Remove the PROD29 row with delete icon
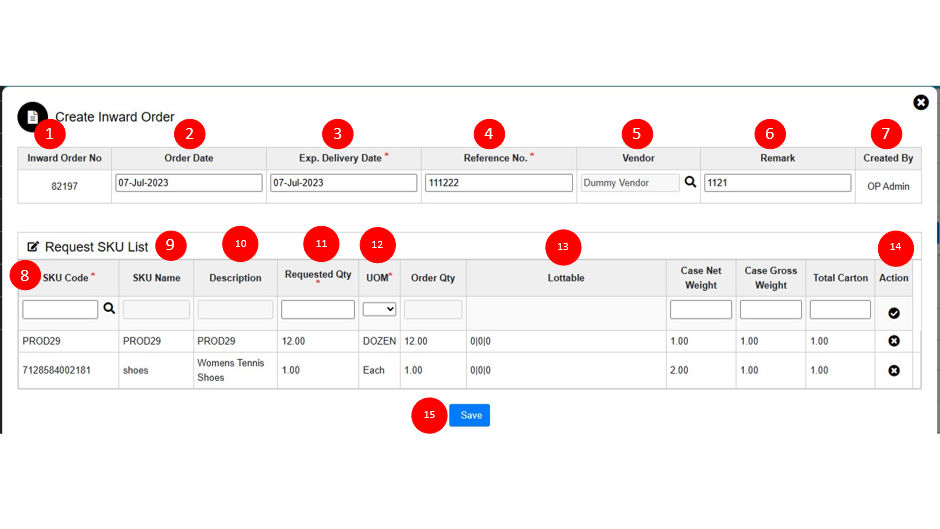Image resolution: width=940 pixels, height=529 pixels. [894, 341]
